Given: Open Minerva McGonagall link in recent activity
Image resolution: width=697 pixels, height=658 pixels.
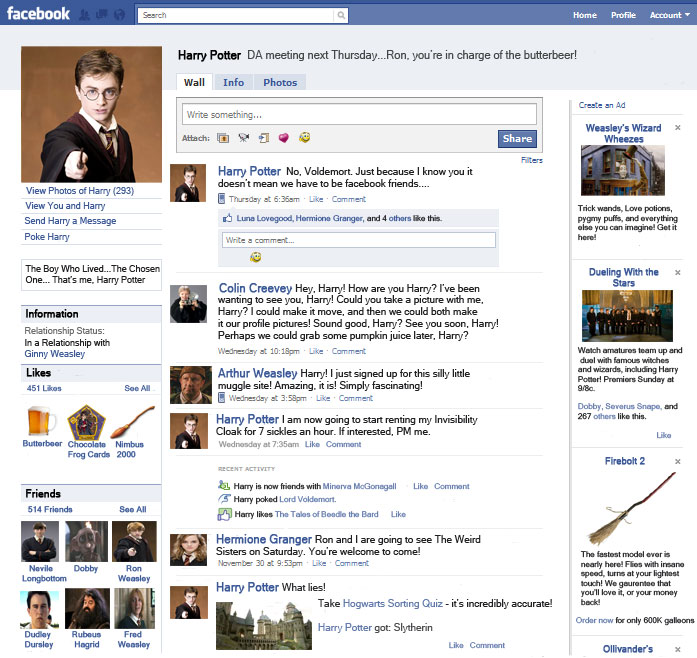Looking at the screenshot, I should 359,486.
